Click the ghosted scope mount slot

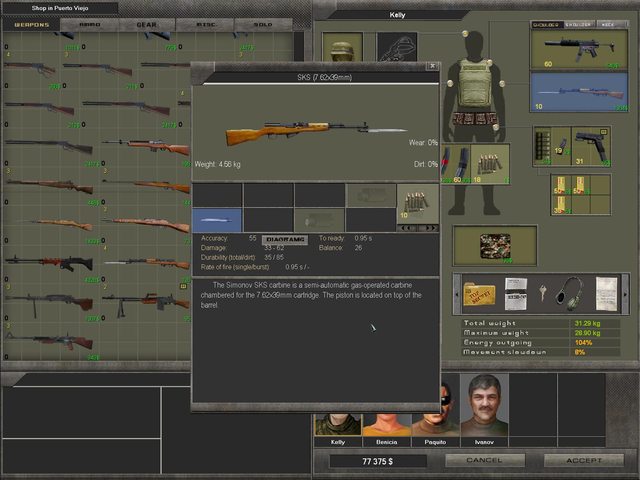[x=371, y=195]
